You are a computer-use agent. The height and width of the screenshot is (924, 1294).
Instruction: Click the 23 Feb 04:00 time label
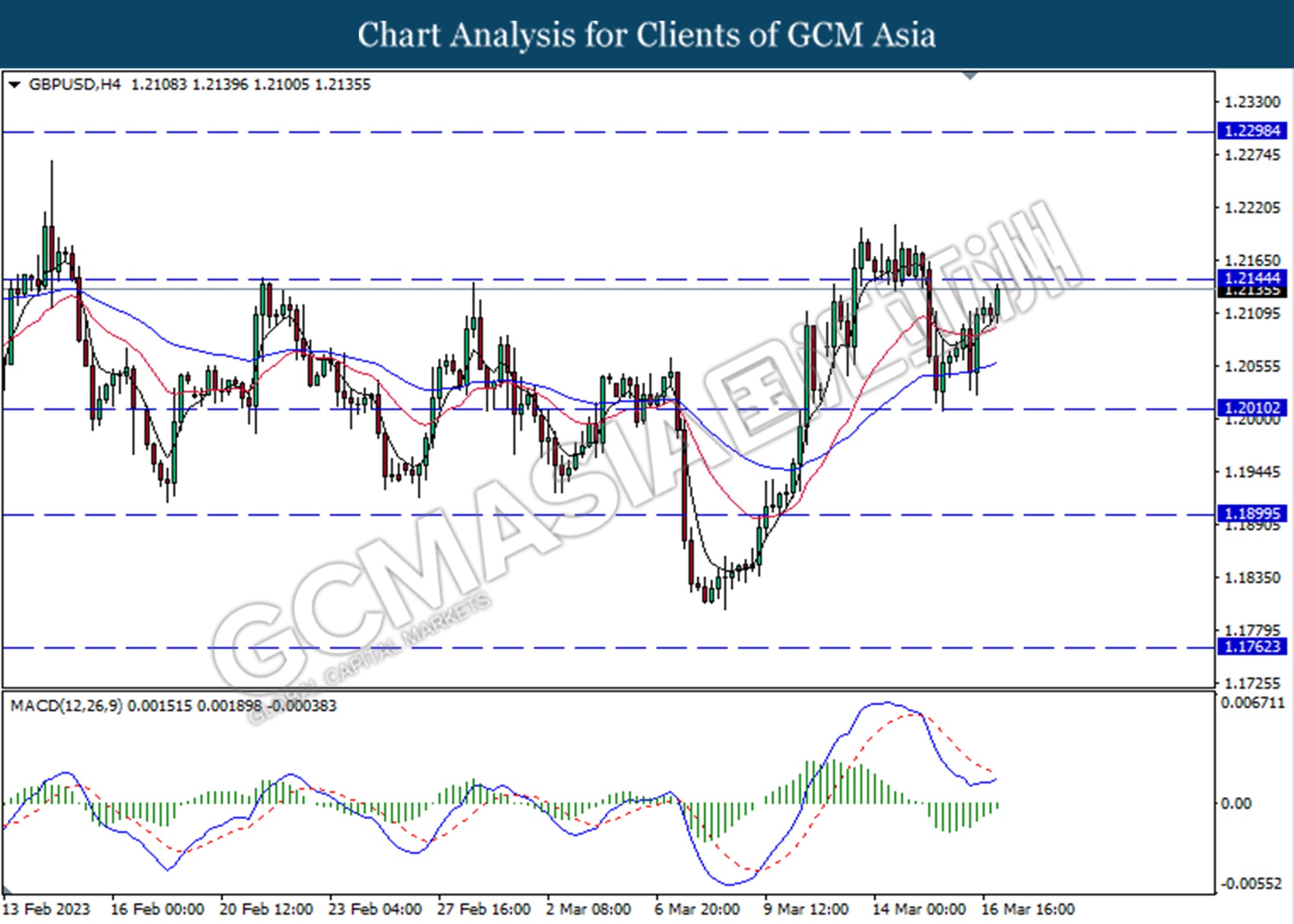click(x=375, y=909)
